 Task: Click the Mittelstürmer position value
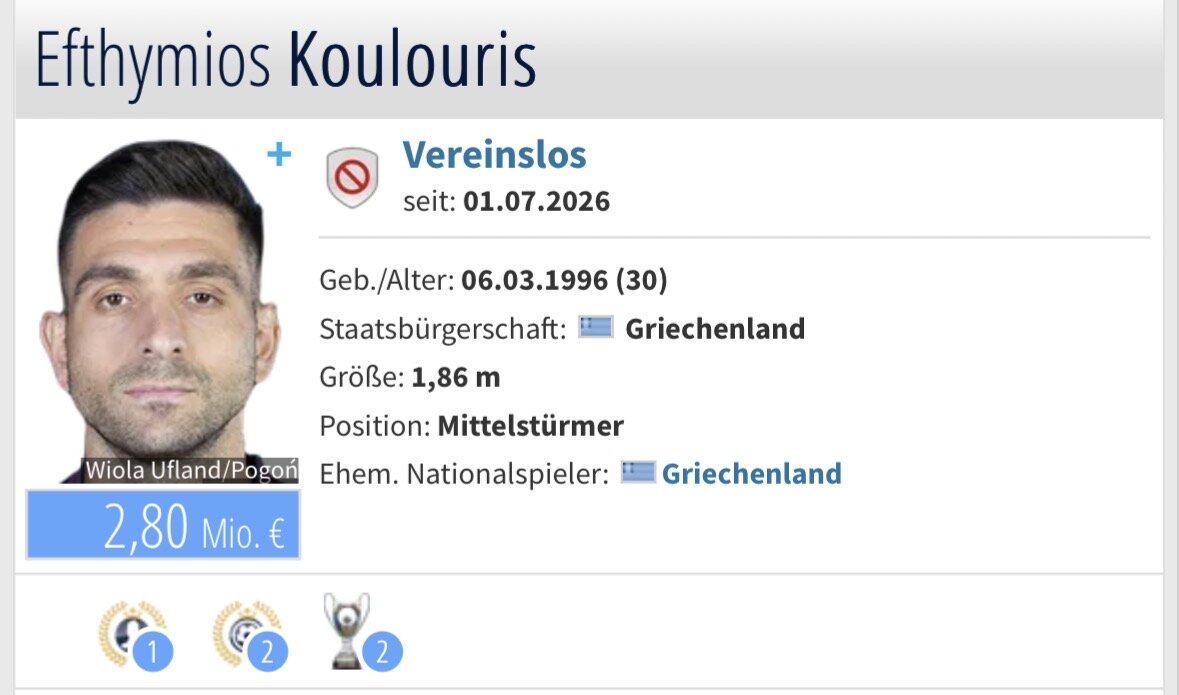(531, 426)
